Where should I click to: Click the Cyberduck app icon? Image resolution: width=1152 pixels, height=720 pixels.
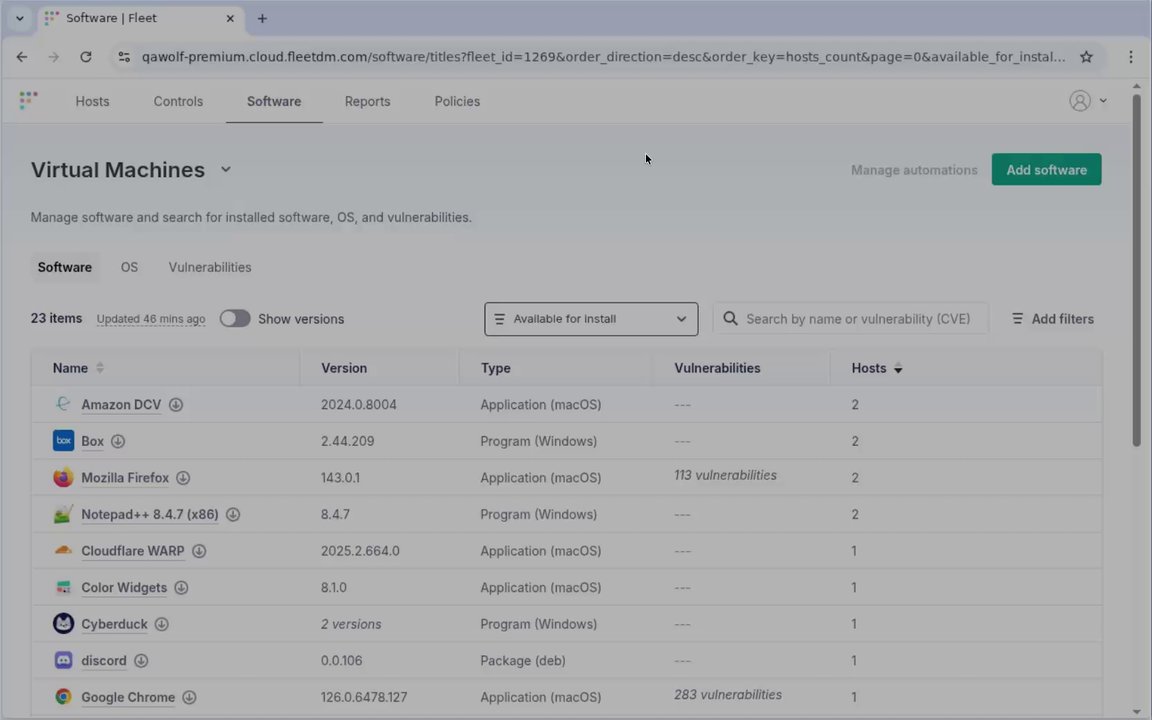tap(63, 623)
